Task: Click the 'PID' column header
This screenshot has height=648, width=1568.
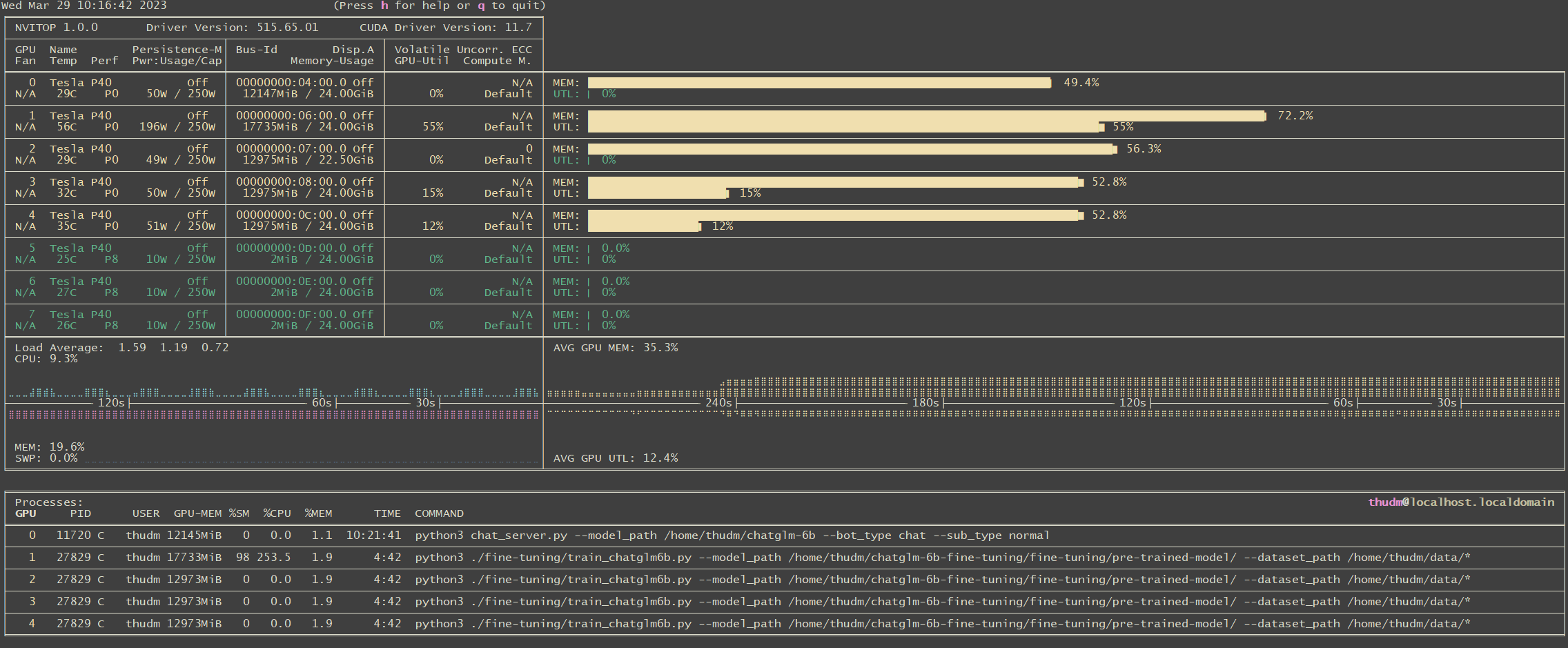Action: [x=80, y=513]
